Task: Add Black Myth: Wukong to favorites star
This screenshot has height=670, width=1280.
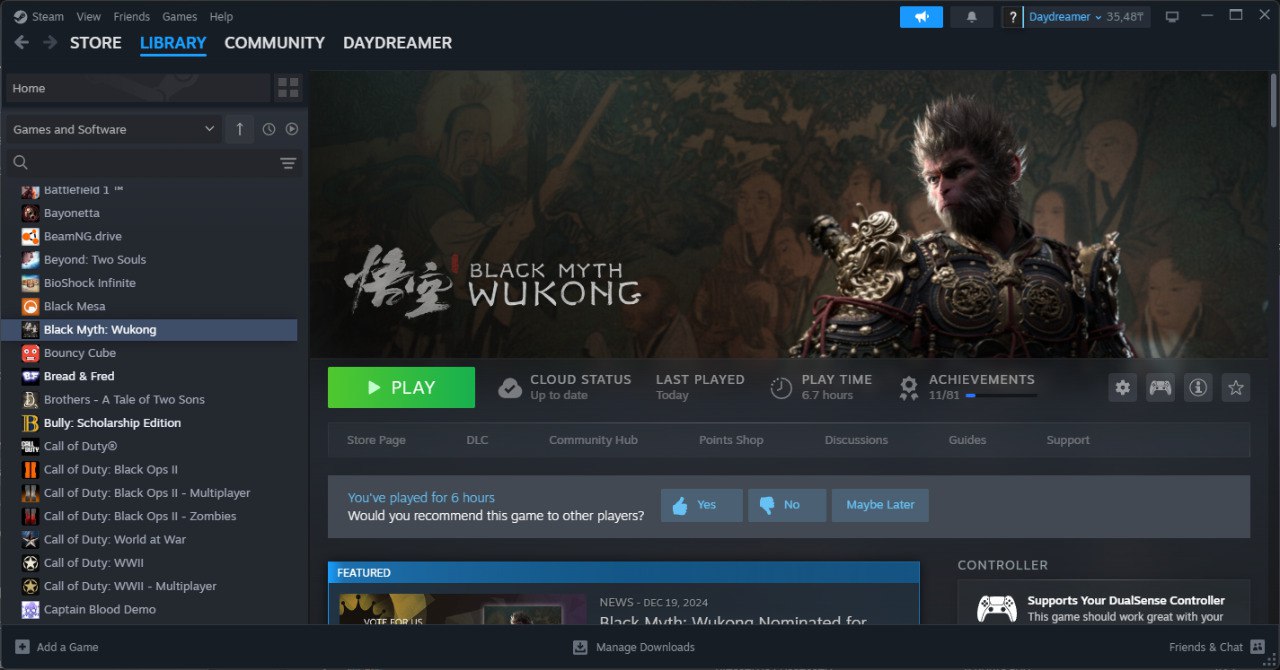Action: point(1236,388)
